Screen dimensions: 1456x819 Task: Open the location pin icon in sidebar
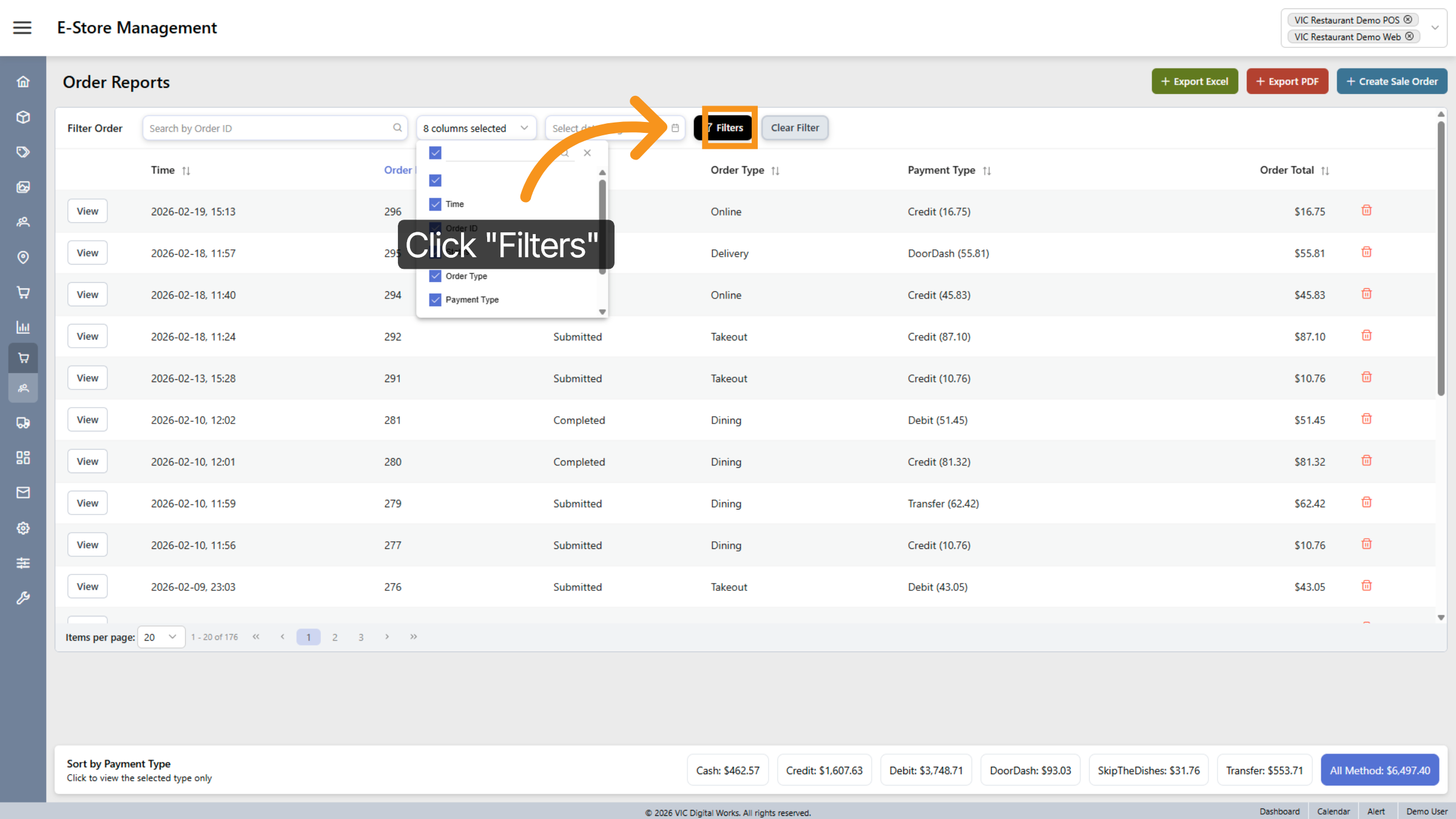[x=22, y=257]
